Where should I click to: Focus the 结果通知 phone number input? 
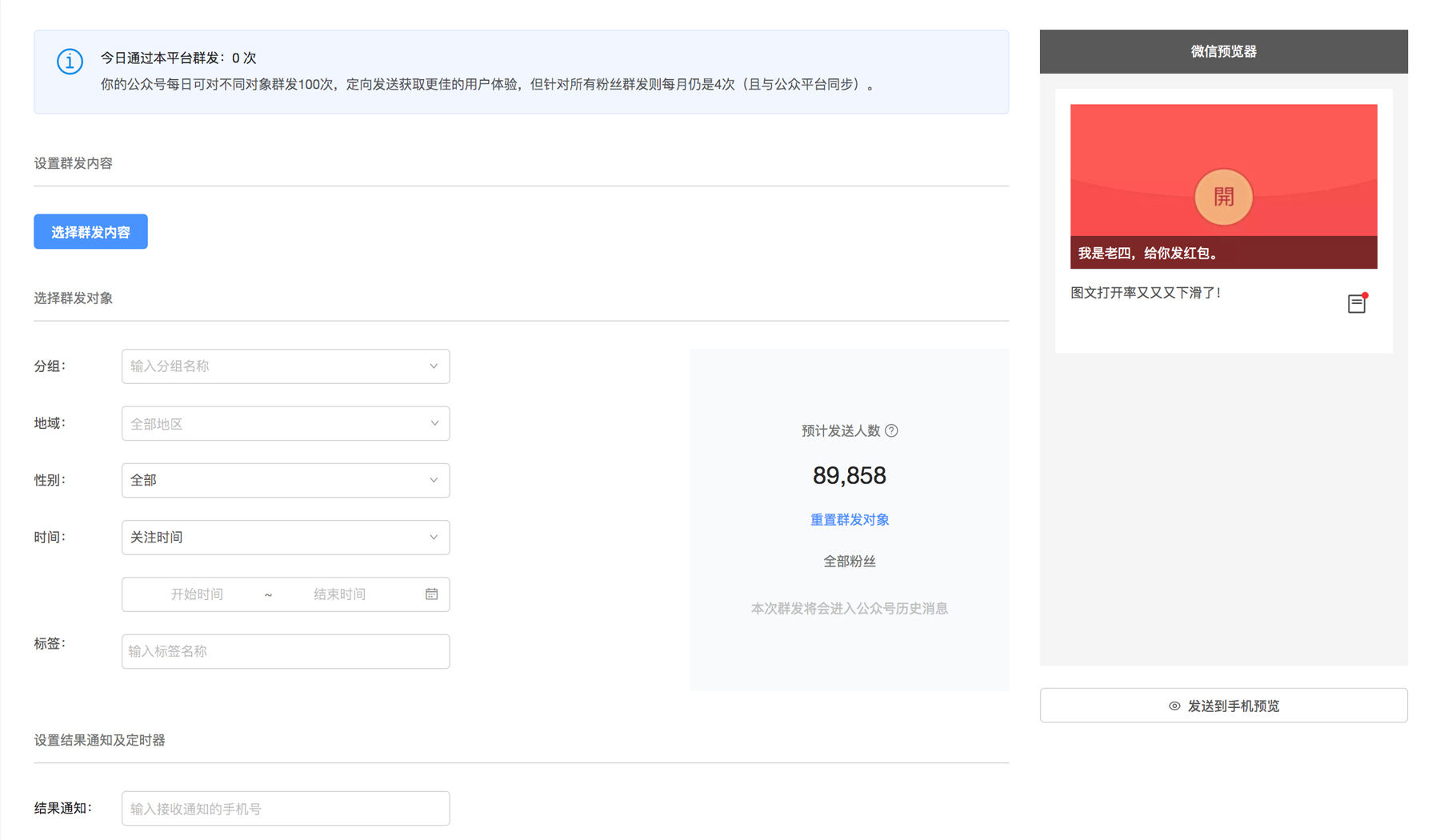[x=286, y=808]
